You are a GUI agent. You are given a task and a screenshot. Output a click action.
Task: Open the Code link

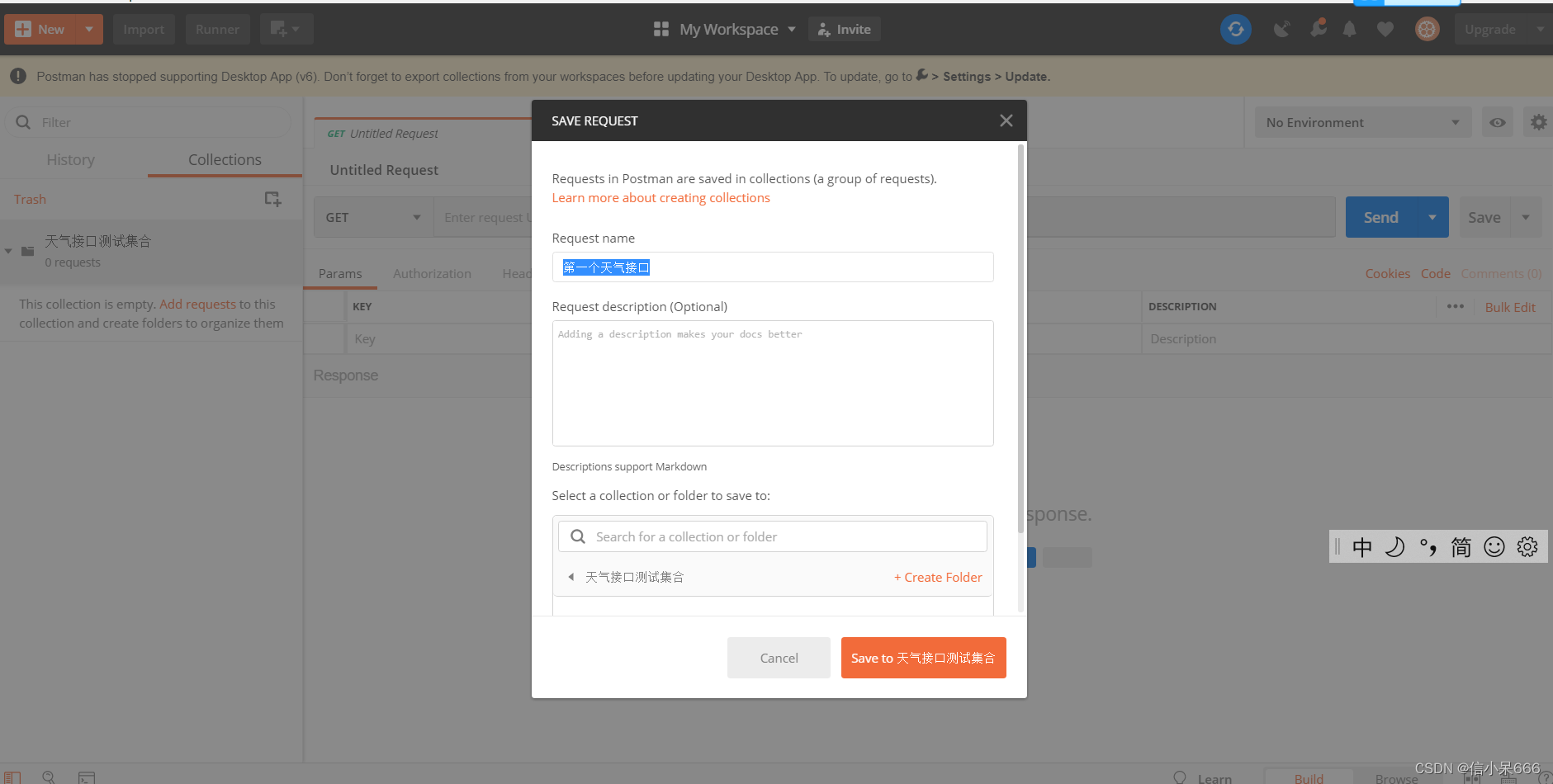[1435, 273]
